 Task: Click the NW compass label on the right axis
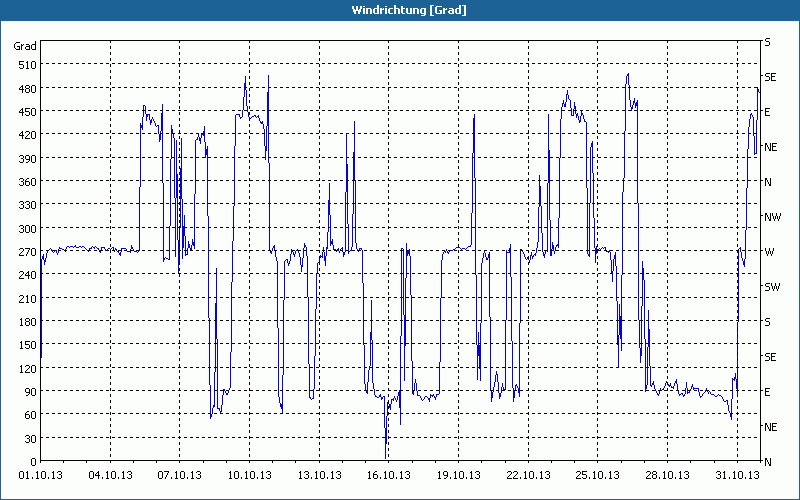772,217
